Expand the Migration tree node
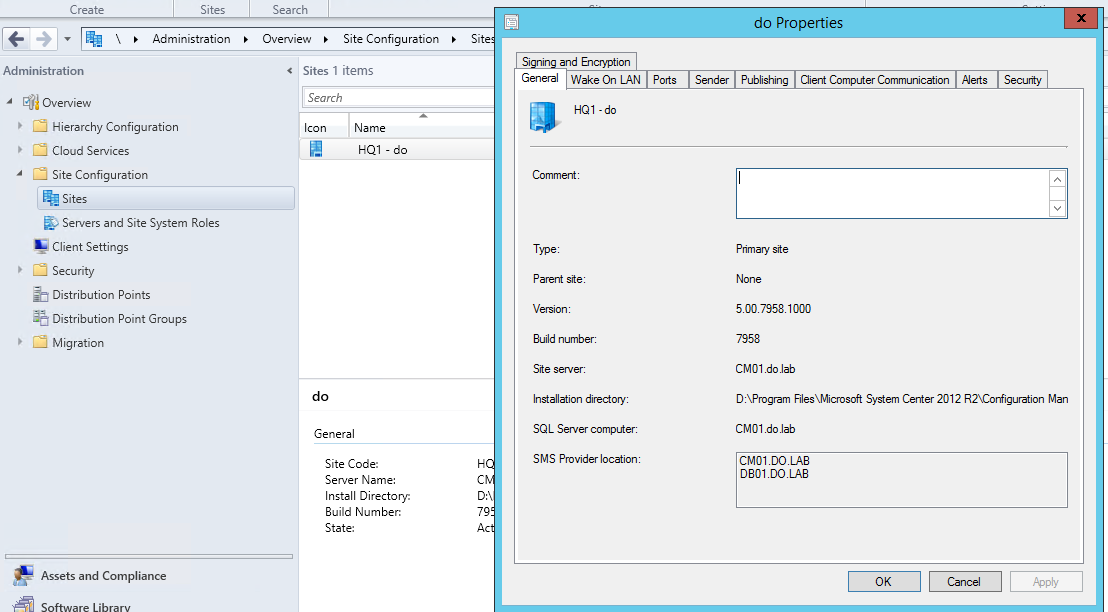The image size is (1108, 612). point(20,342)
